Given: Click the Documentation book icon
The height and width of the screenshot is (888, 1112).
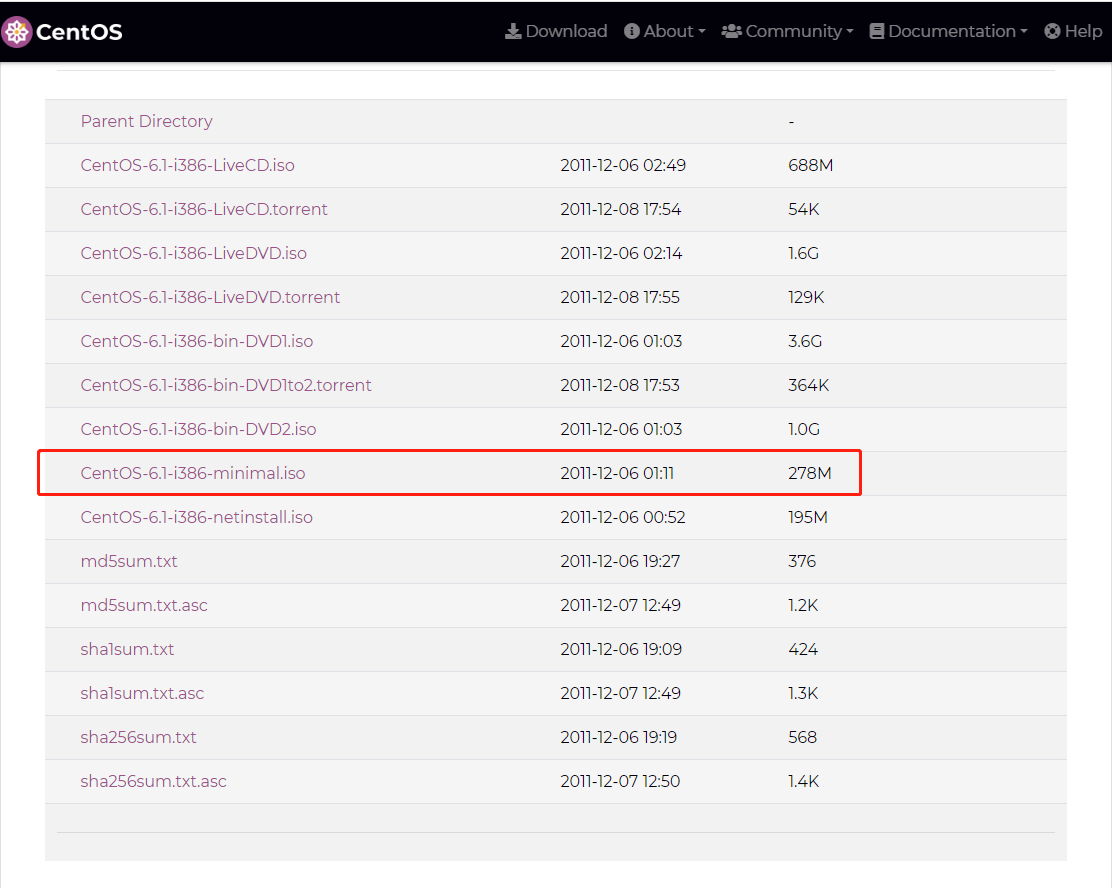Looking at the screenshot, I should [877, 32].
